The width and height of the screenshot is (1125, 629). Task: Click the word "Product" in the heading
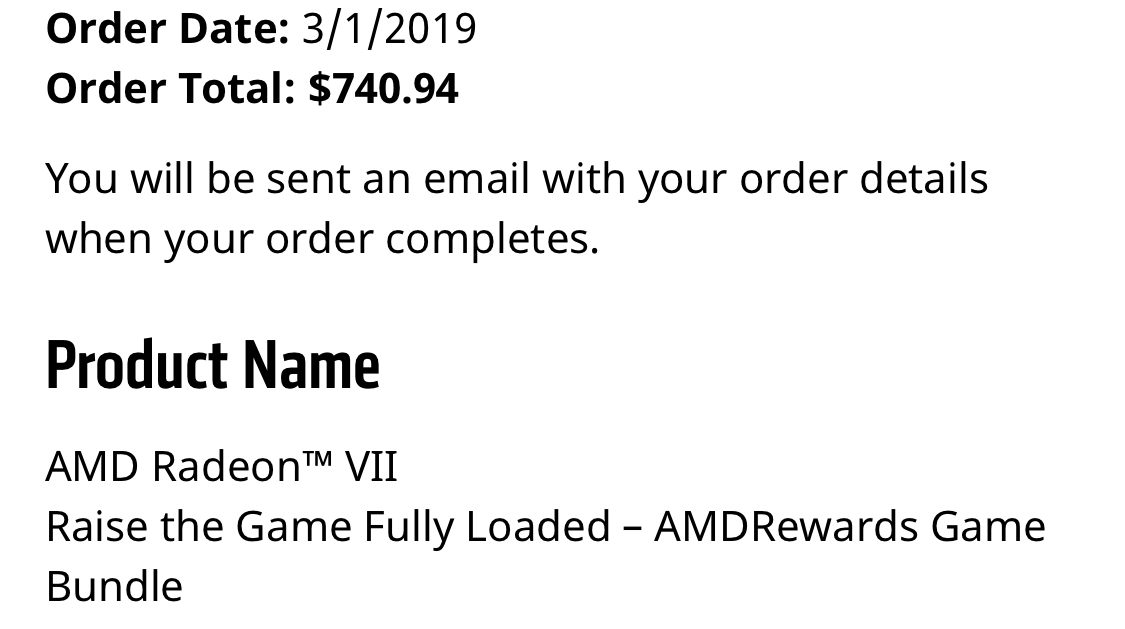(137, 366)
